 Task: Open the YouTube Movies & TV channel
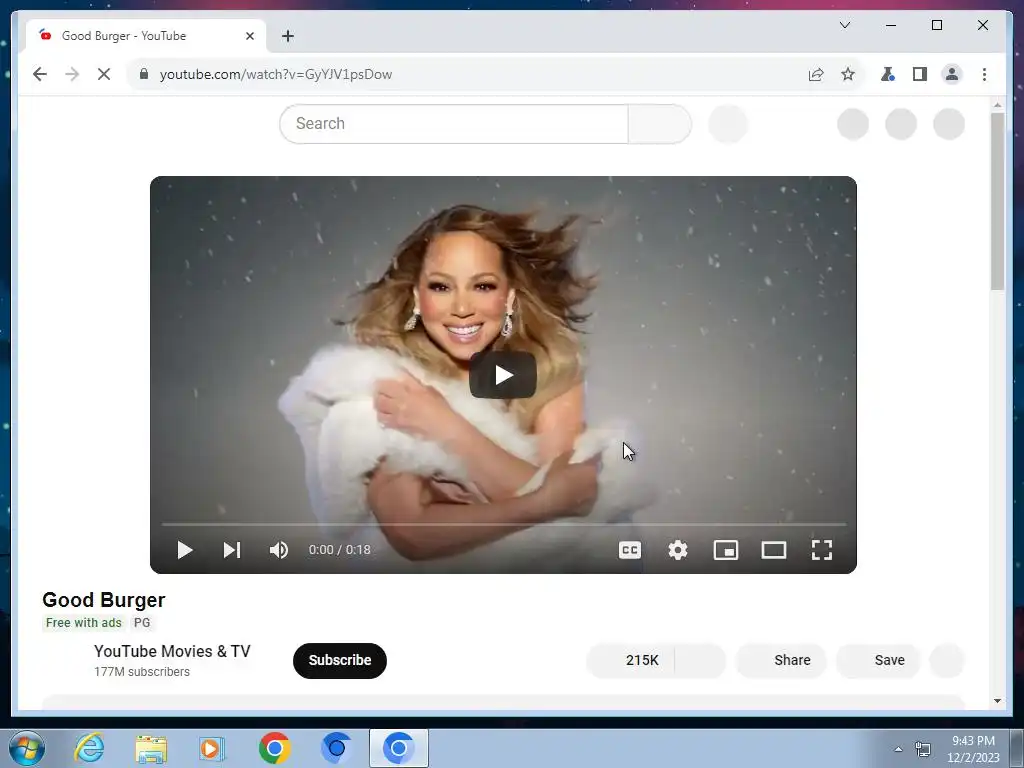click(x=172, y=651)
